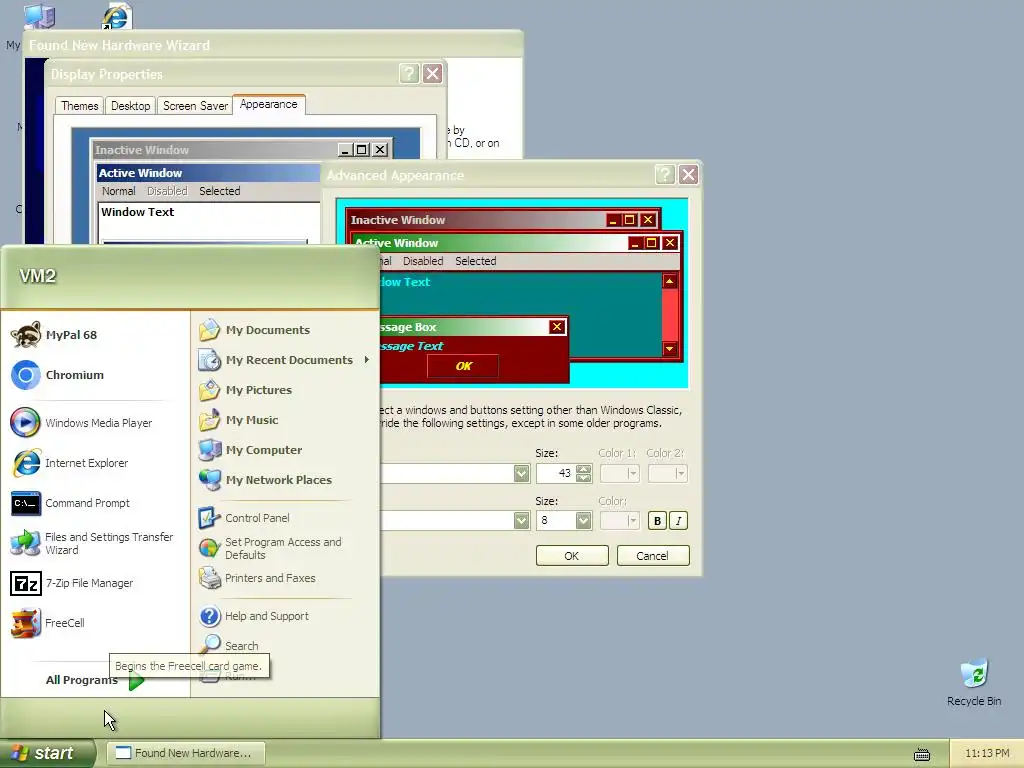This screenshot has height=768, width=1024.
Task: Click Selected menu item in red preview
Action: coord(475,261)
